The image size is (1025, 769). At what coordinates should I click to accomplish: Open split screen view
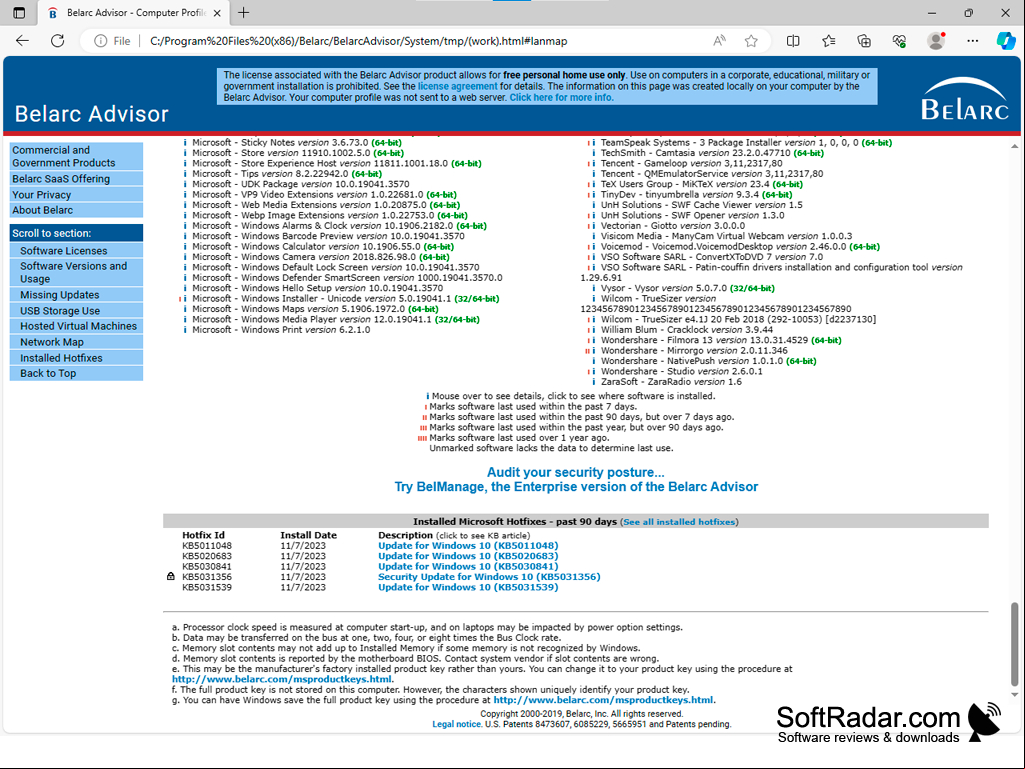[x=793, y=41]
